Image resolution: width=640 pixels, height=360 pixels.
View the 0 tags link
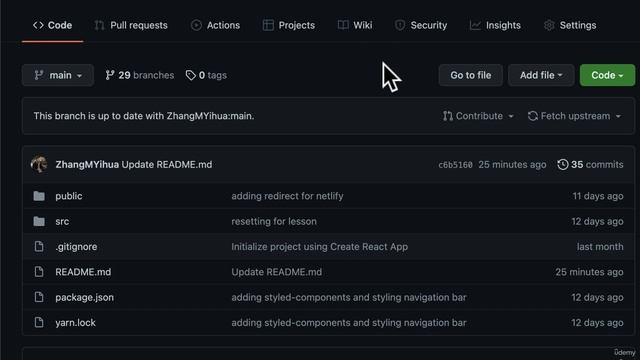pyautogui.click(x=206, y=75)
